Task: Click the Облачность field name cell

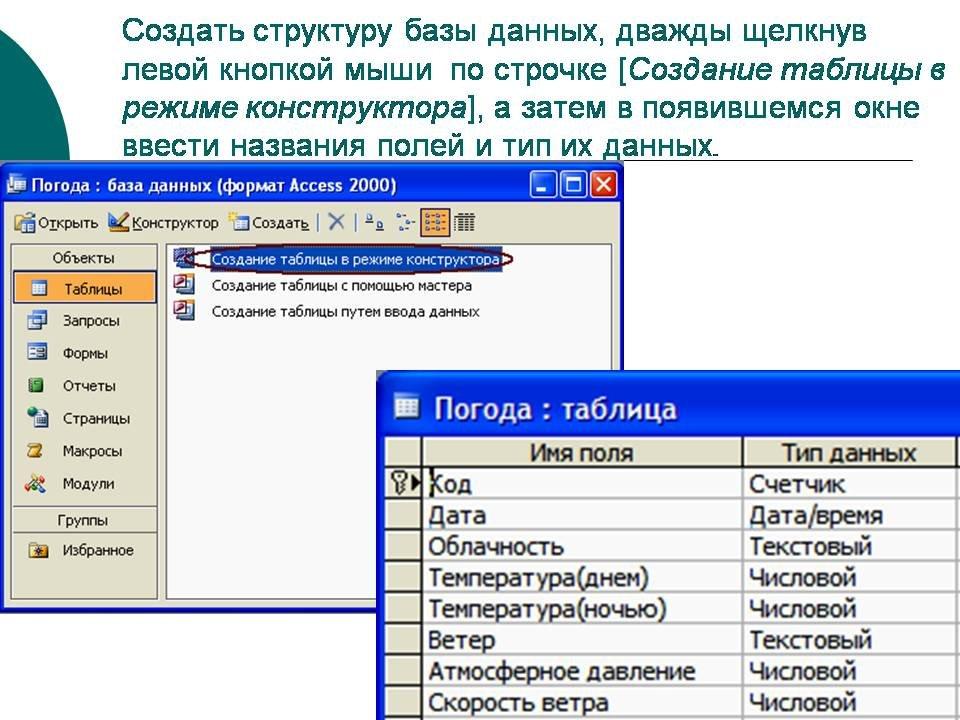Action: [582, 547]
